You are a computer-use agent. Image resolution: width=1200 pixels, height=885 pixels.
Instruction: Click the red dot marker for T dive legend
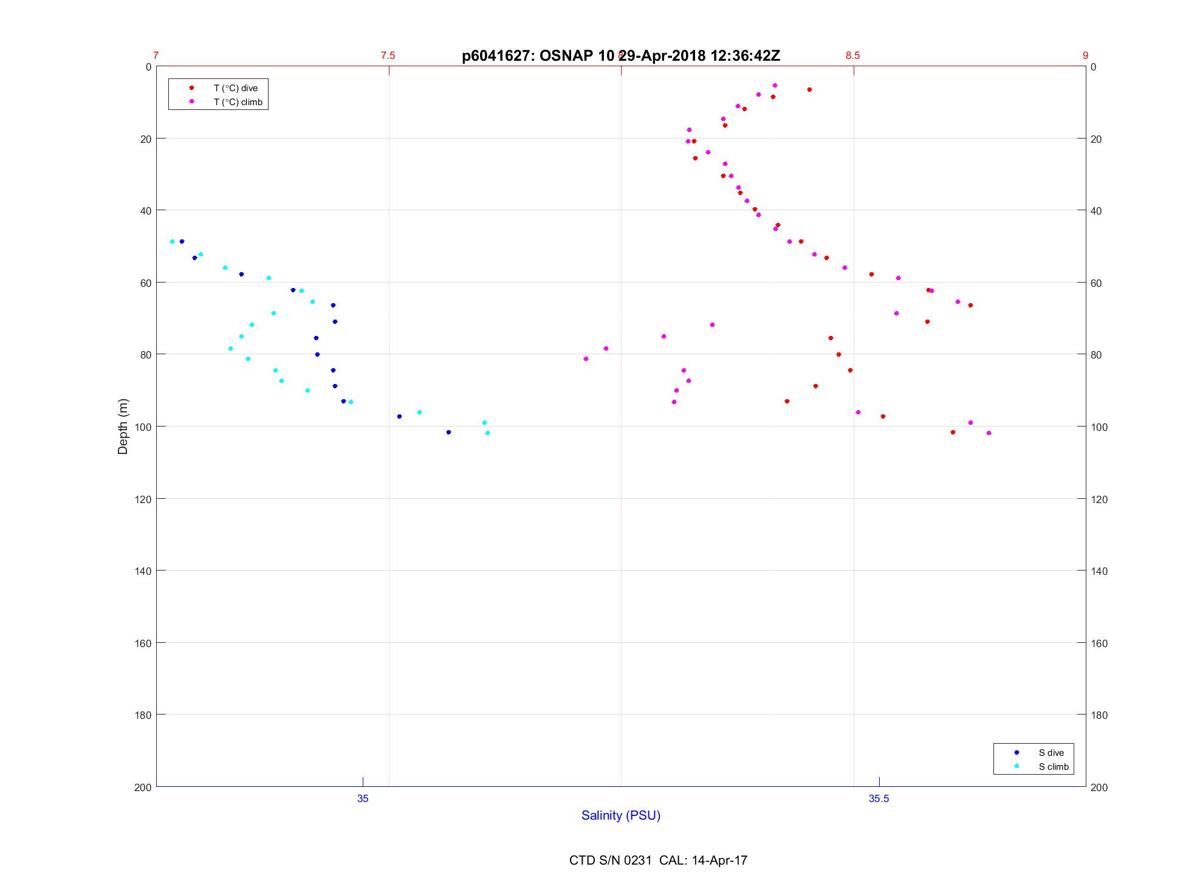[x=192, y=88]
